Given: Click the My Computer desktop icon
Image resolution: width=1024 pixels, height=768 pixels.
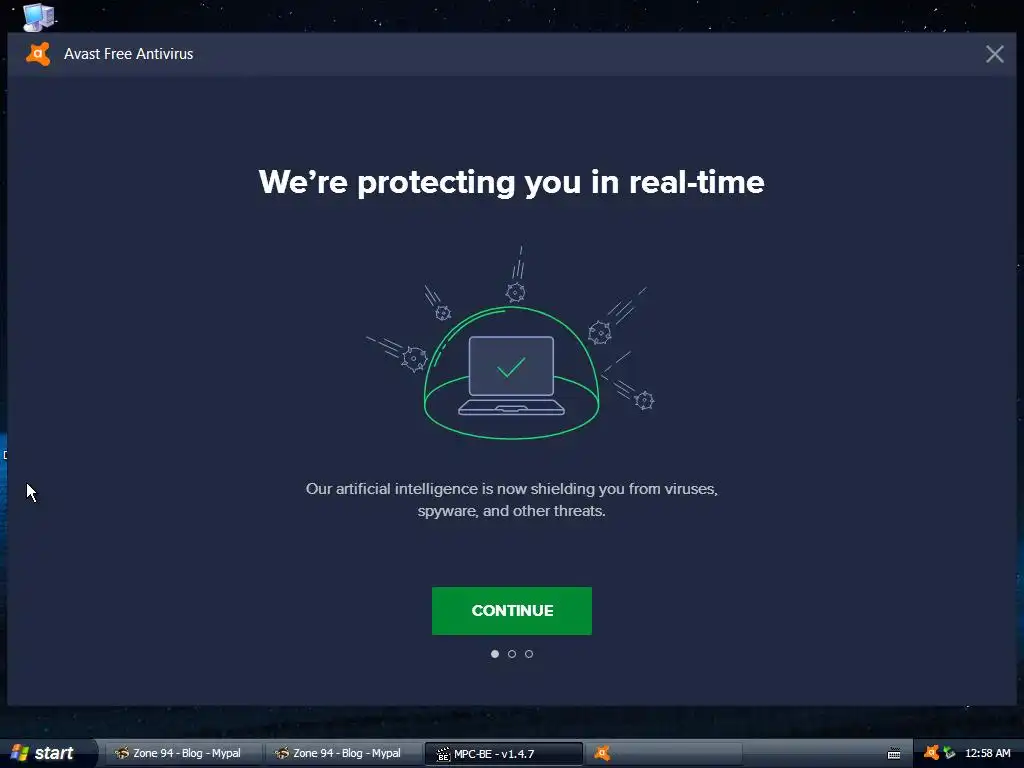Looking at the screenshot, I should coord(38,16).
